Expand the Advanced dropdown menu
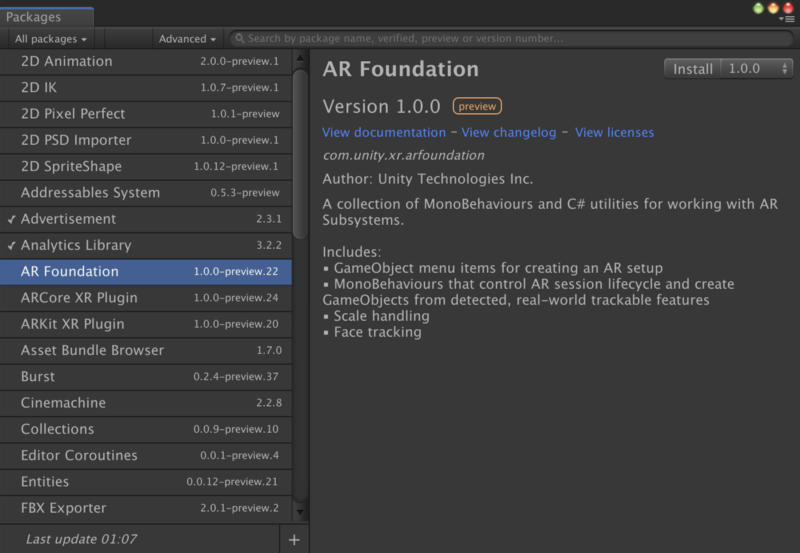The image size is (800, 553). click(187, 39)
